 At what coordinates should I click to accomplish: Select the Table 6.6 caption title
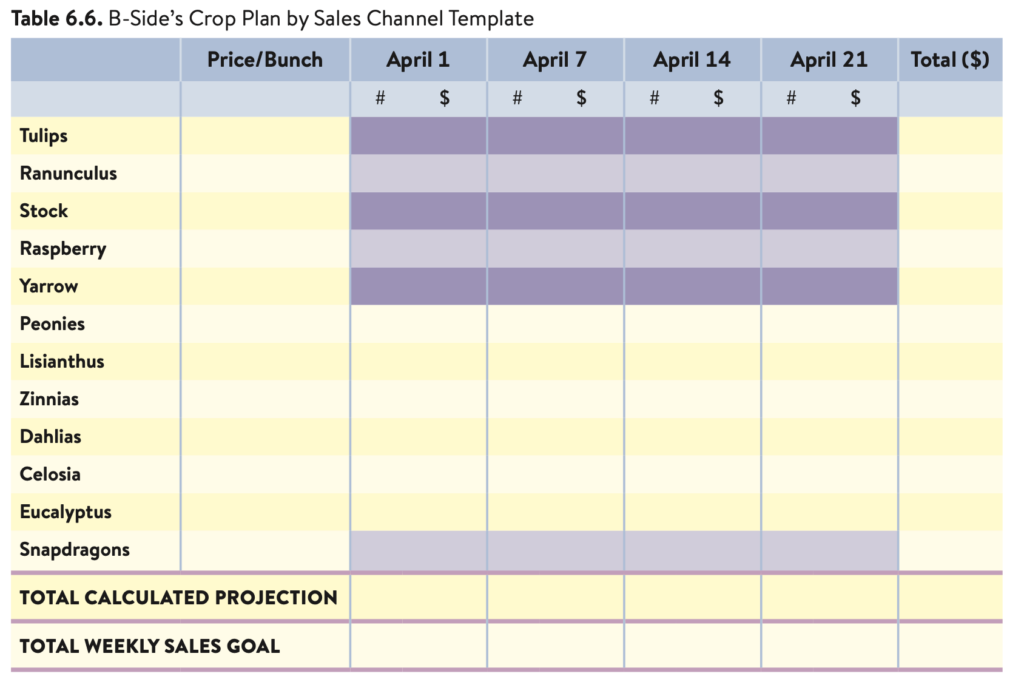(x=272, y=18)
